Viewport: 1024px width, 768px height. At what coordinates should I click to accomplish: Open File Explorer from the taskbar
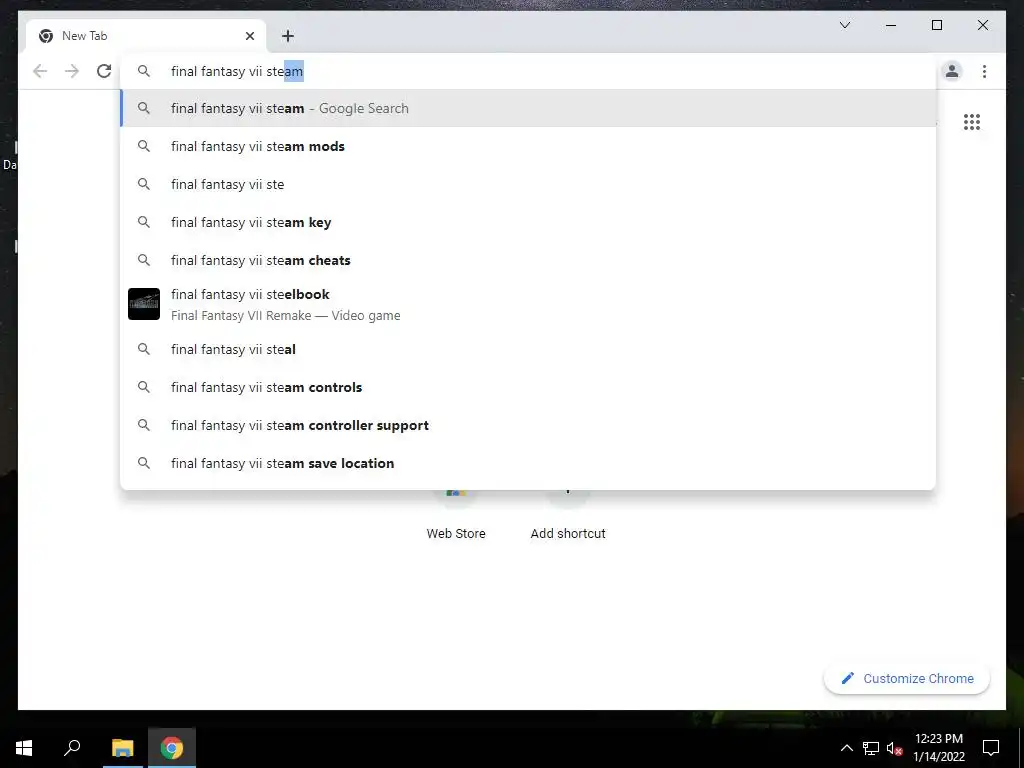[122, 748]
